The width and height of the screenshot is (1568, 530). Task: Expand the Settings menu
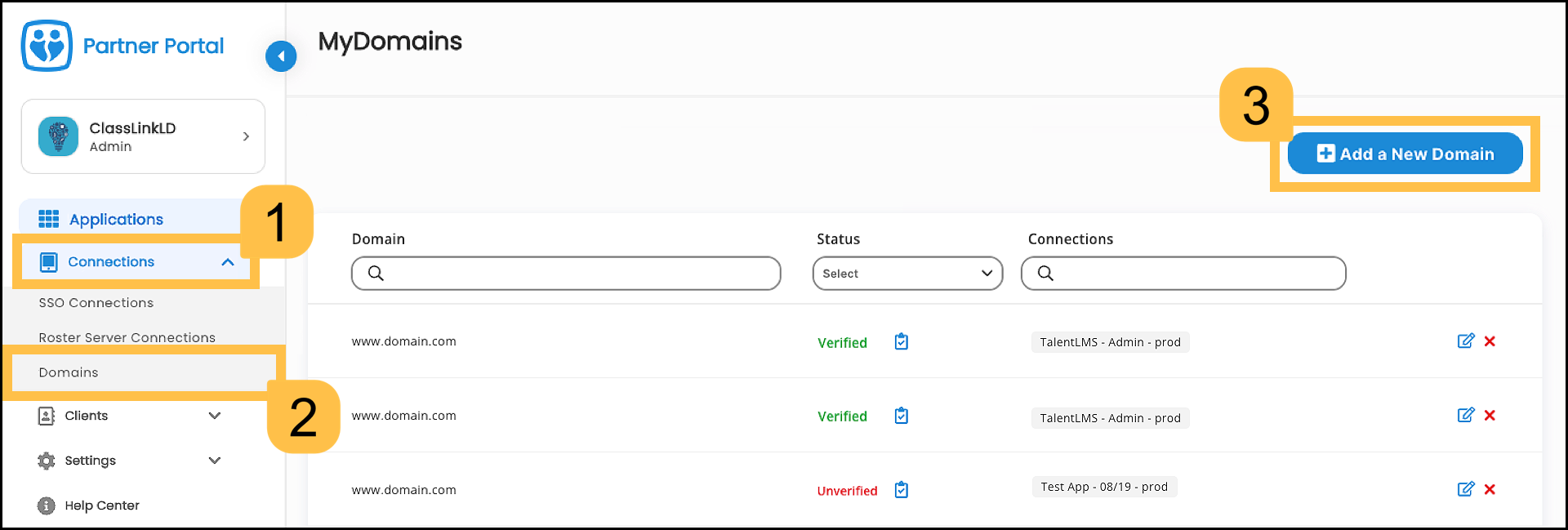215,460
